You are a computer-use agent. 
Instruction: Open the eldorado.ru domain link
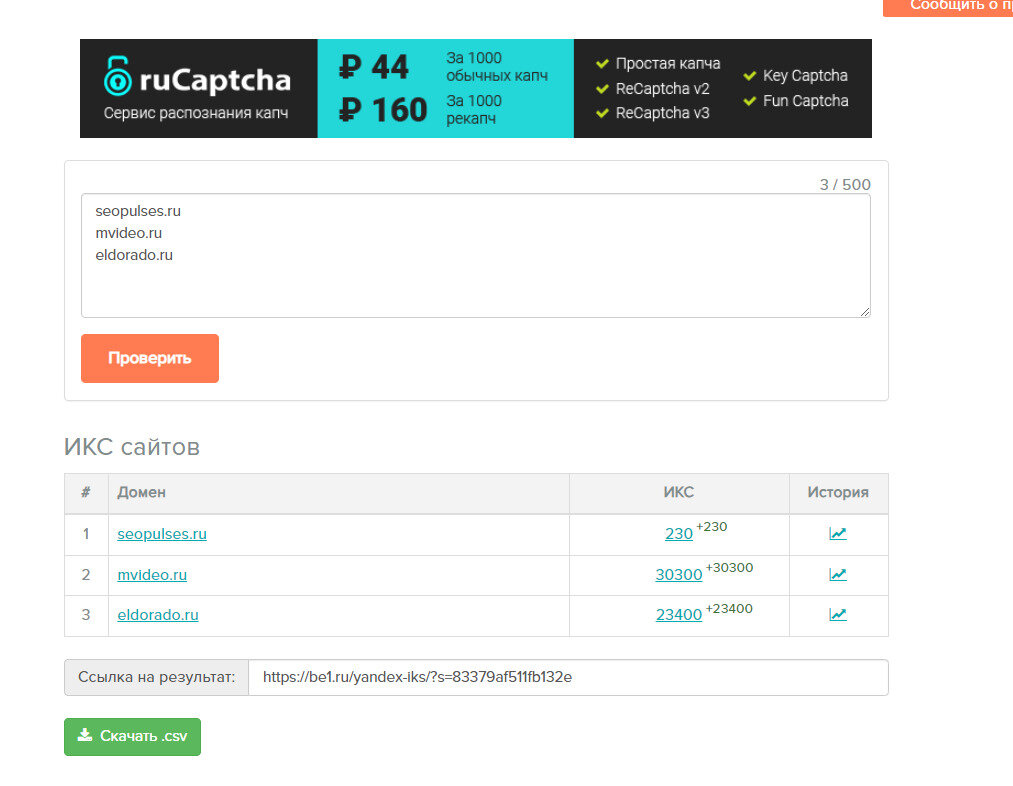[158, 615]
